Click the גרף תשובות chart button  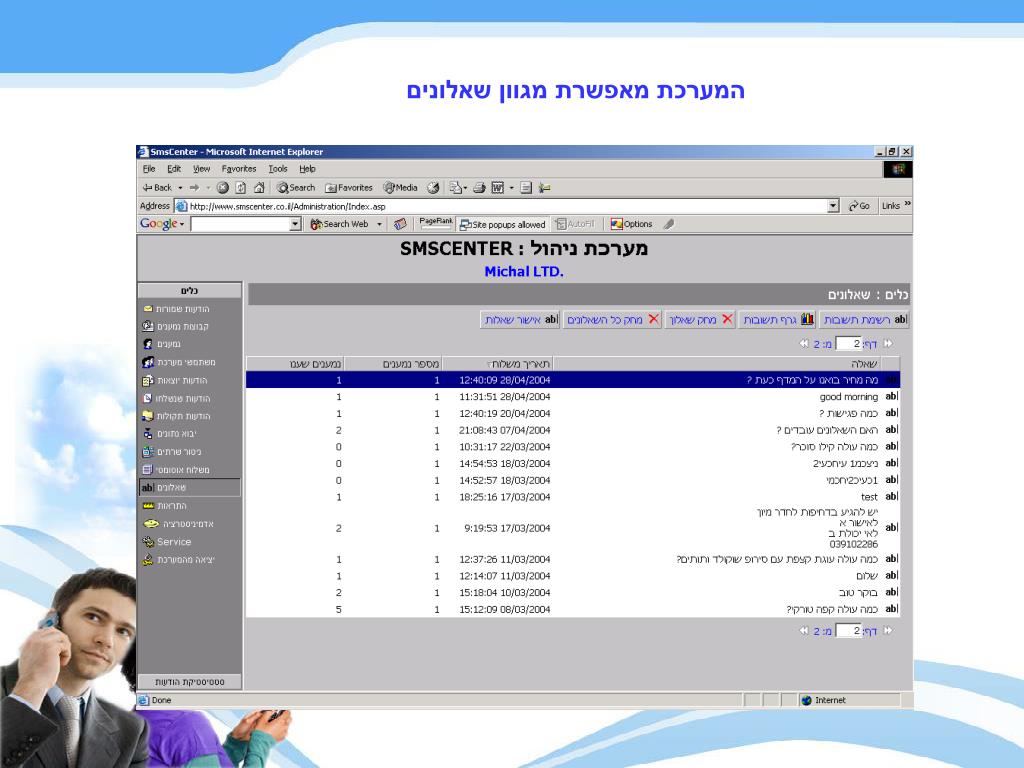(x=778, y=319)
